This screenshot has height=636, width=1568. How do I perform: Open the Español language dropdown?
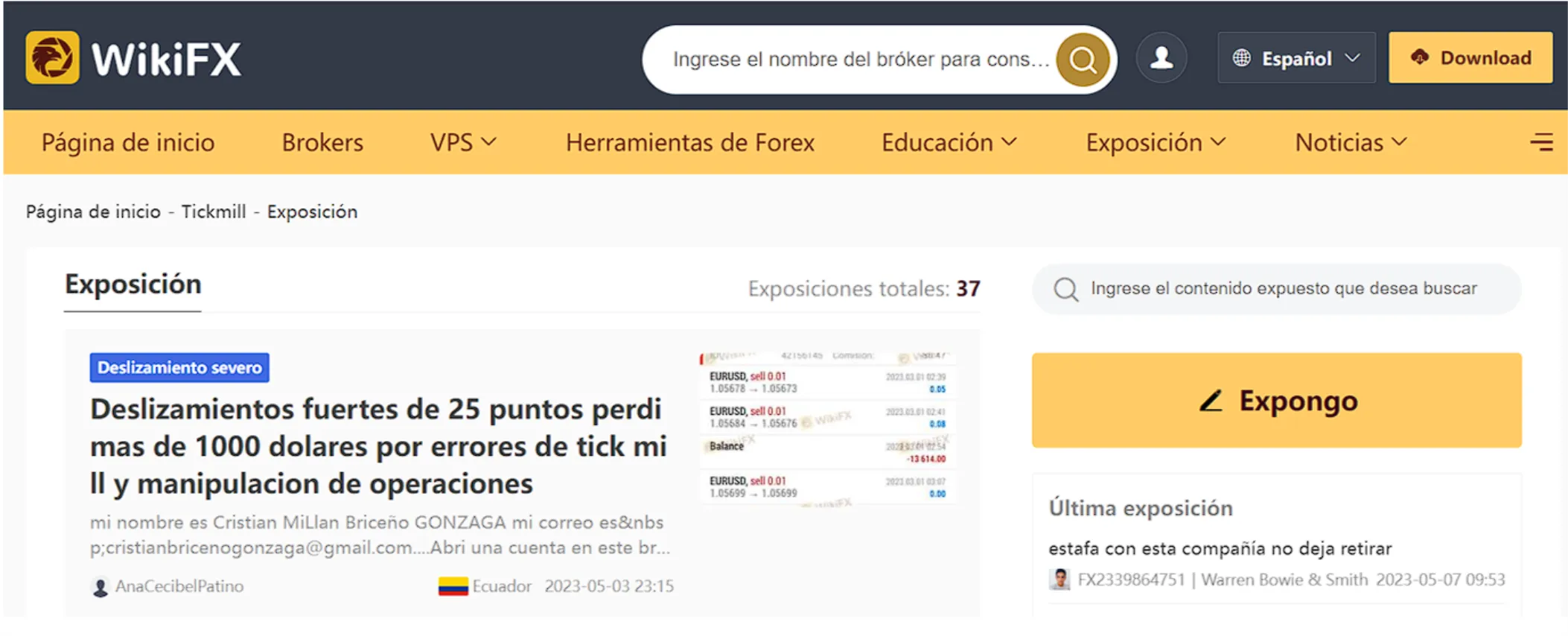(x=1296, y=57)
